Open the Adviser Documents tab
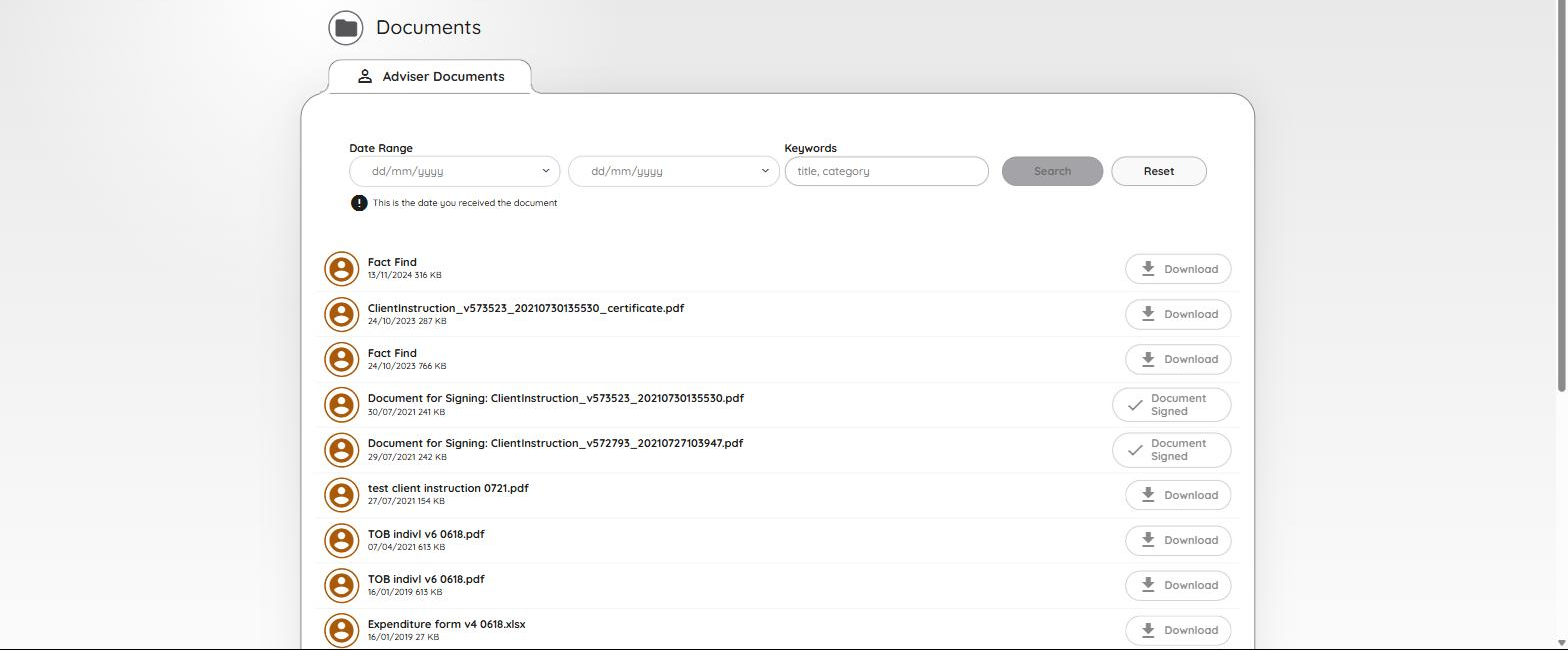The width and height of the screenshot is (1568, 650). (430, 76)
